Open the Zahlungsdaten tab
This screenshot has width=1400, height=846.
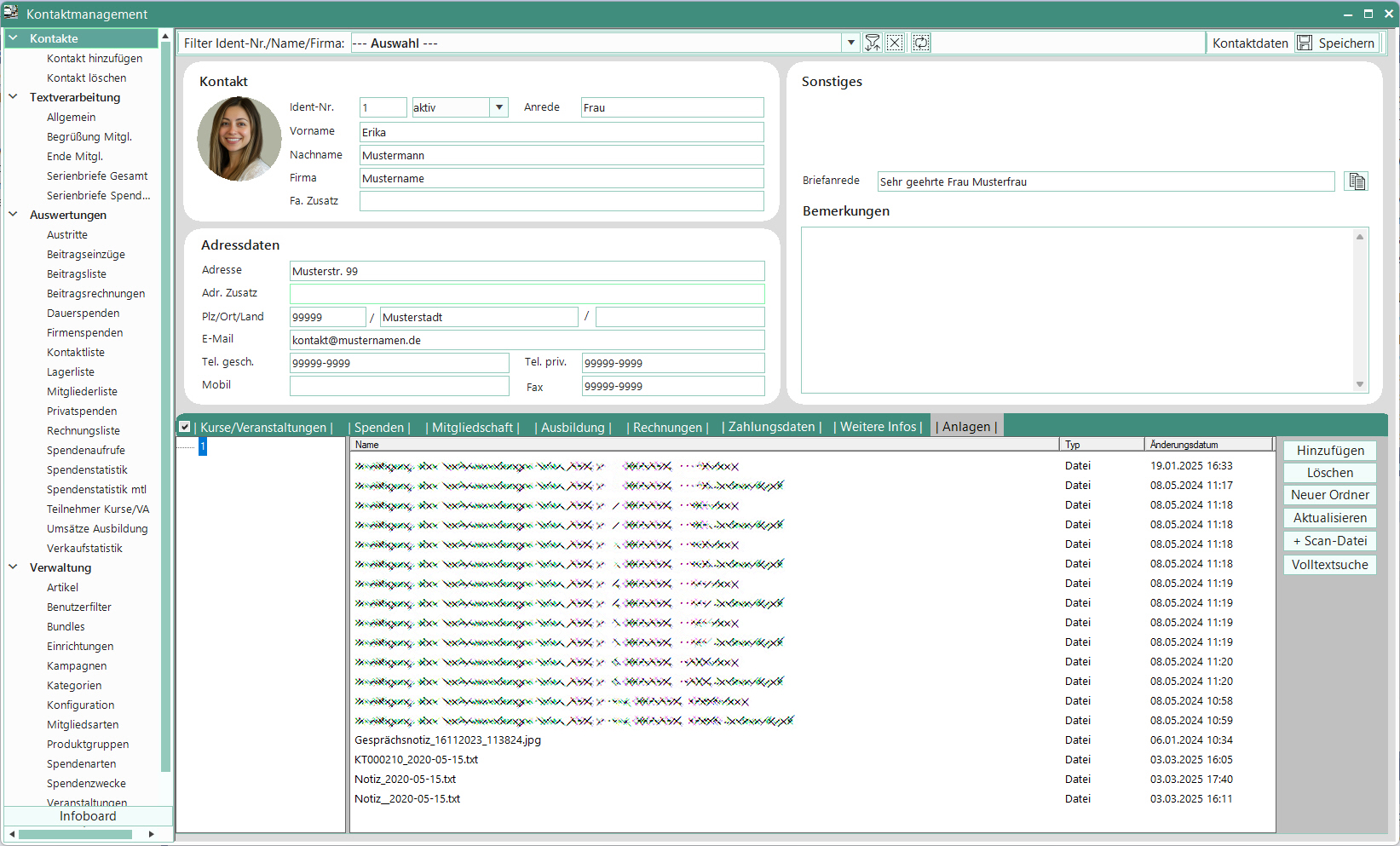click(x=771, y=427)
